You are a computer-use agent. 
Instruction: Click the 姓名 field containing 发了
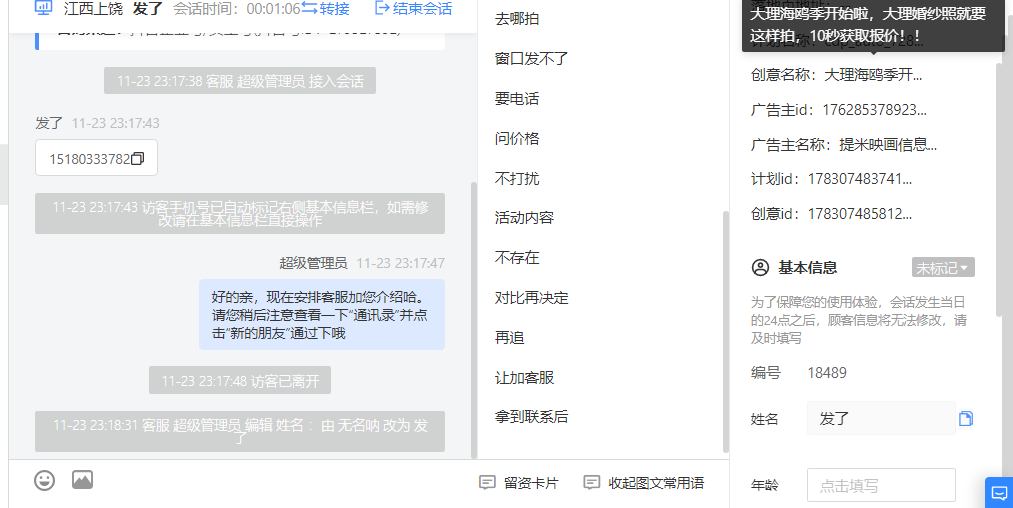[x=881, y=418]
